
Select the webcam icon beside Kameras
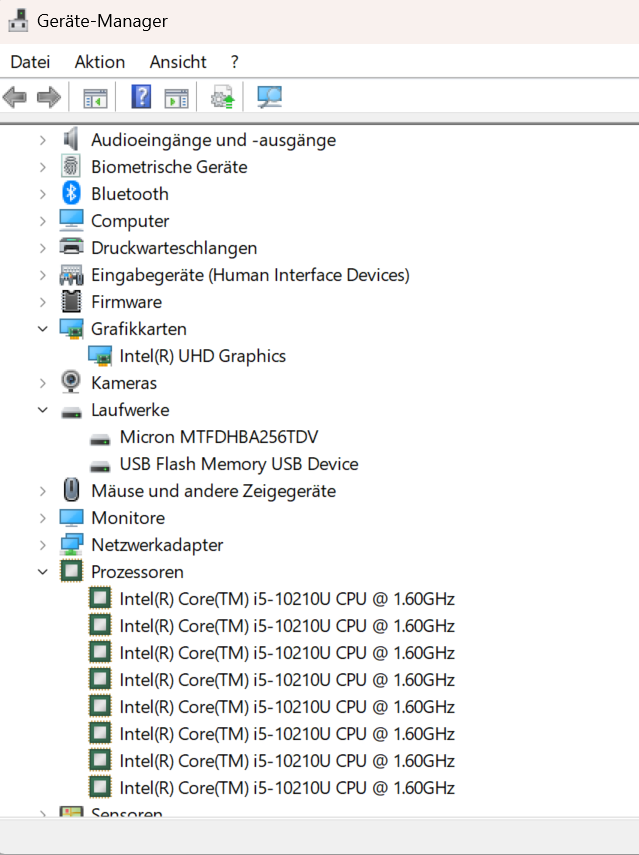coord(71,382)
